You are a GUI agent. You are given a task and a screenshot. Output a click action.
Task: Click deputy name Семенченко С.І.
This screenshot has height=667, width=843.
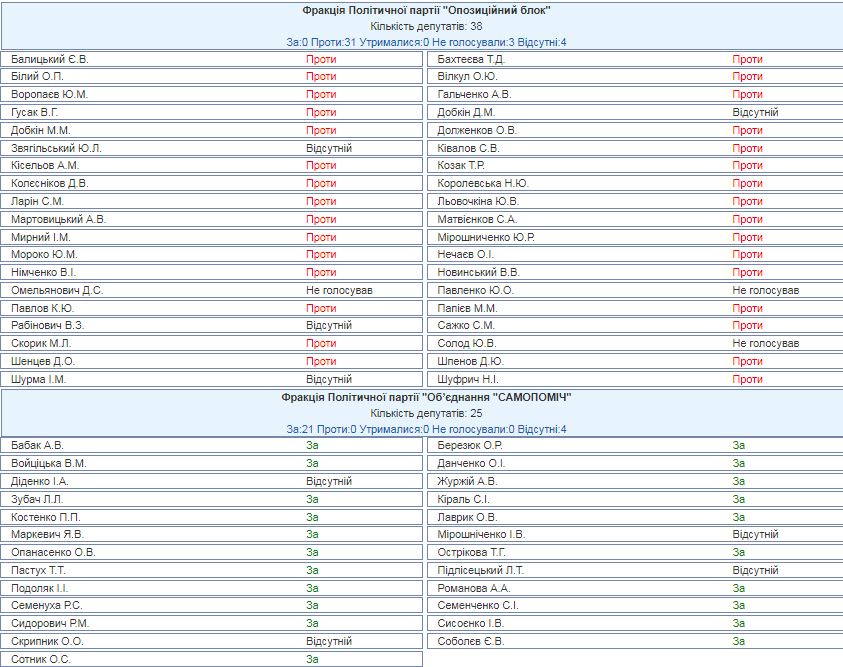point(478,605)
